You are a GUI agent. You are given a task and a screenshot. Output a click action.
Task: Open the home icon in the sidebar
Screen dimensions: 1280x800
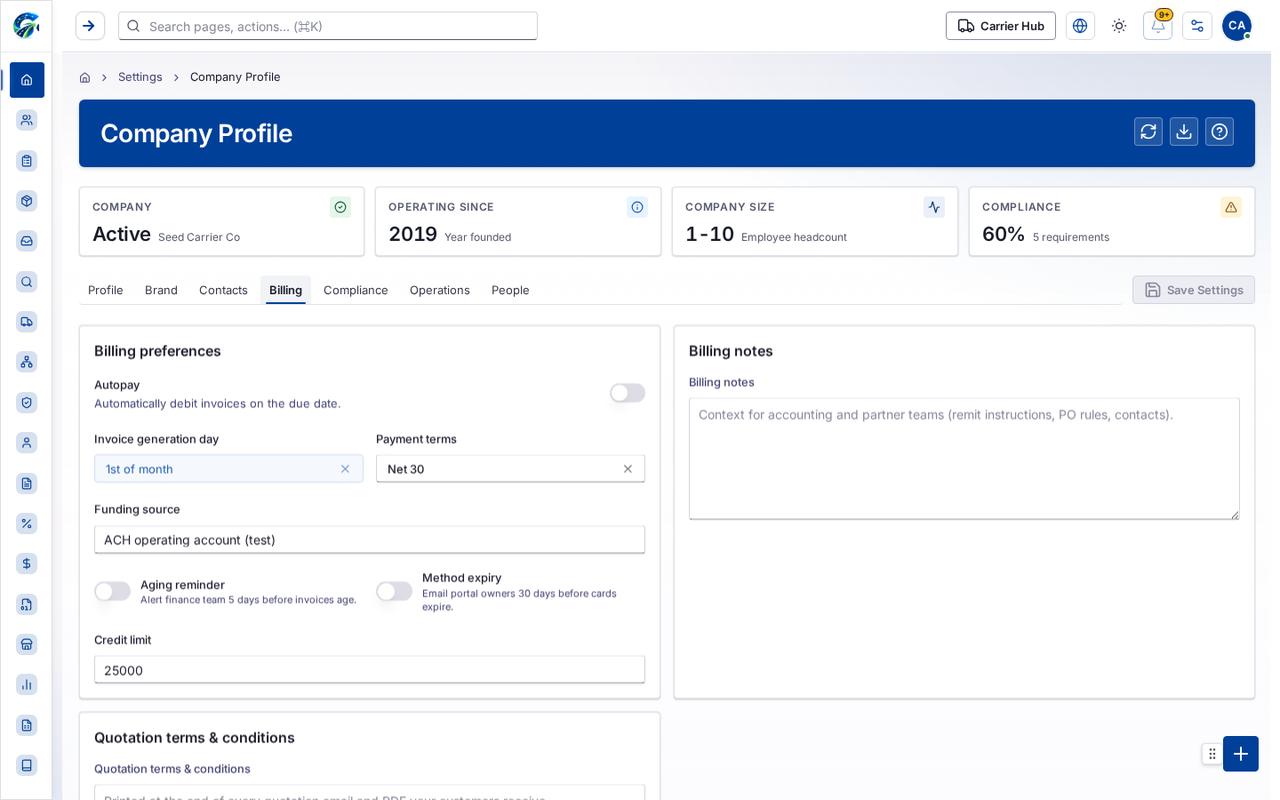27,80
